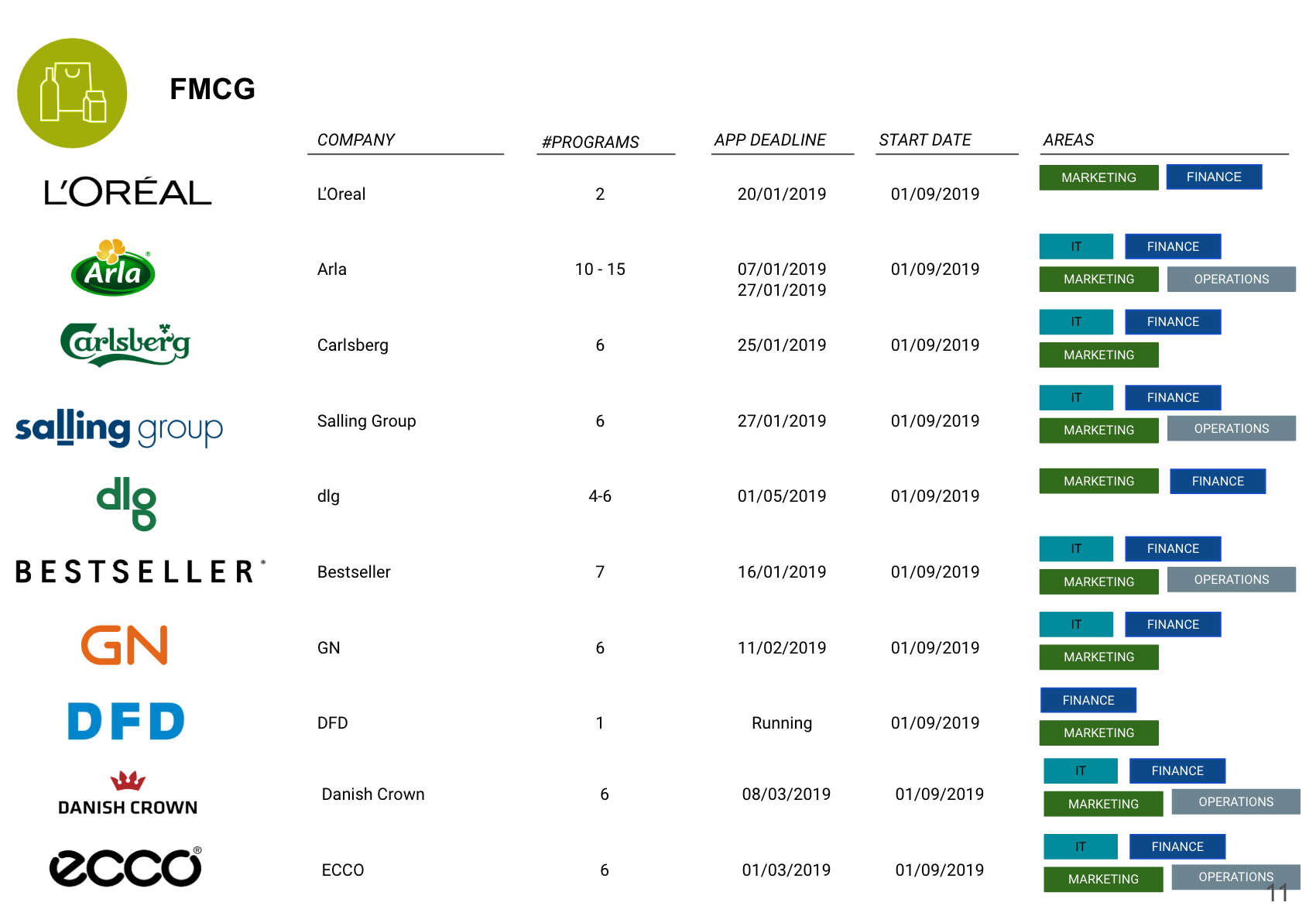The height and width of the screenshot is (923, 1316).
Task: Click the FINANCE tag in dlg row
Action: 1218,481
